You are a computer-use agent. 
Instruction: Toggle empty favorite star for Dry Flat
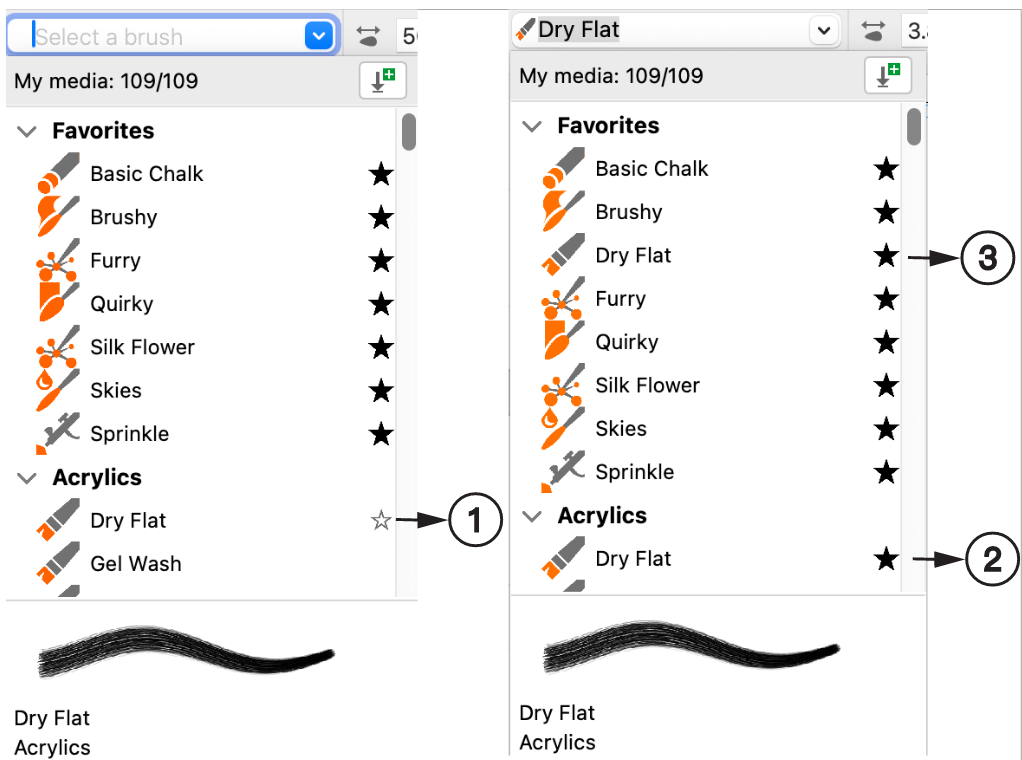pyautogui.click(x=381, y=520)
